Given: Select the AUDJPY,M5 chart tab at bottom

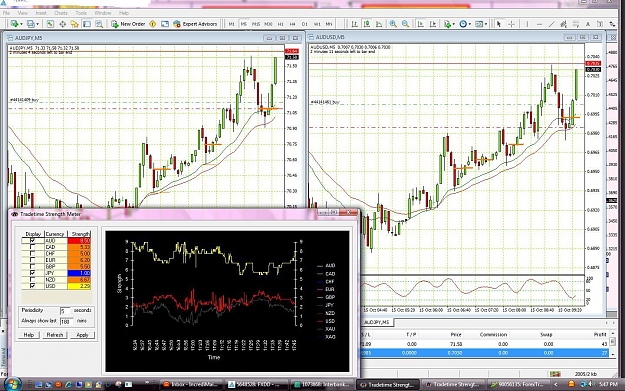Looking at the screenshot, I should 378,322.
